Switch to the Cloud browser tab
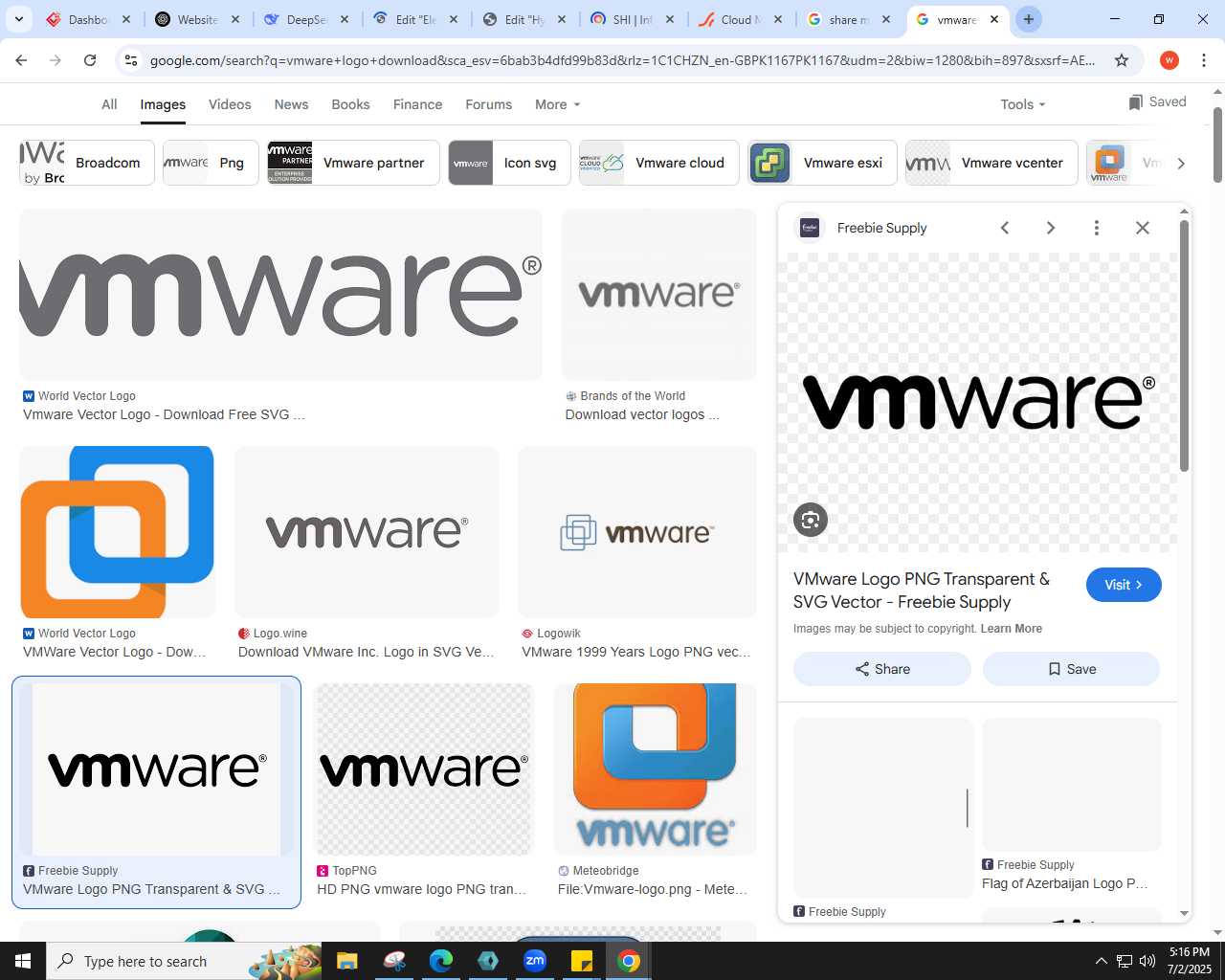The height and width of the screenshot is (980, 1225). click(x=741, y=19)
